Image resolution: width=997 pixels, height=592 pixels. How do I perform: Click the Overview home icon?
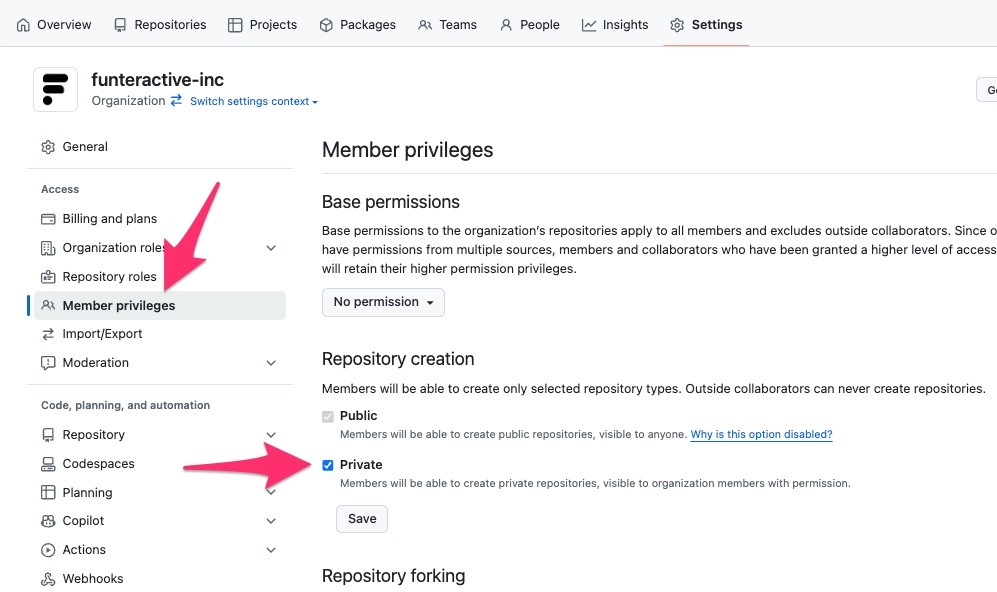coord(23,25)
